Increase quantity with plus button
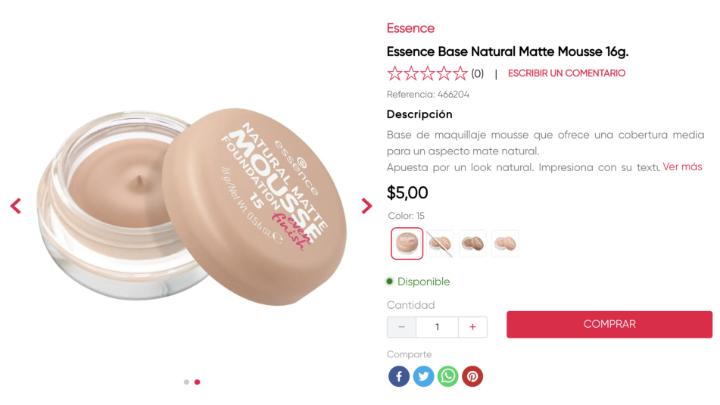The width and height of the screenshot is (720, 405). 472,327
